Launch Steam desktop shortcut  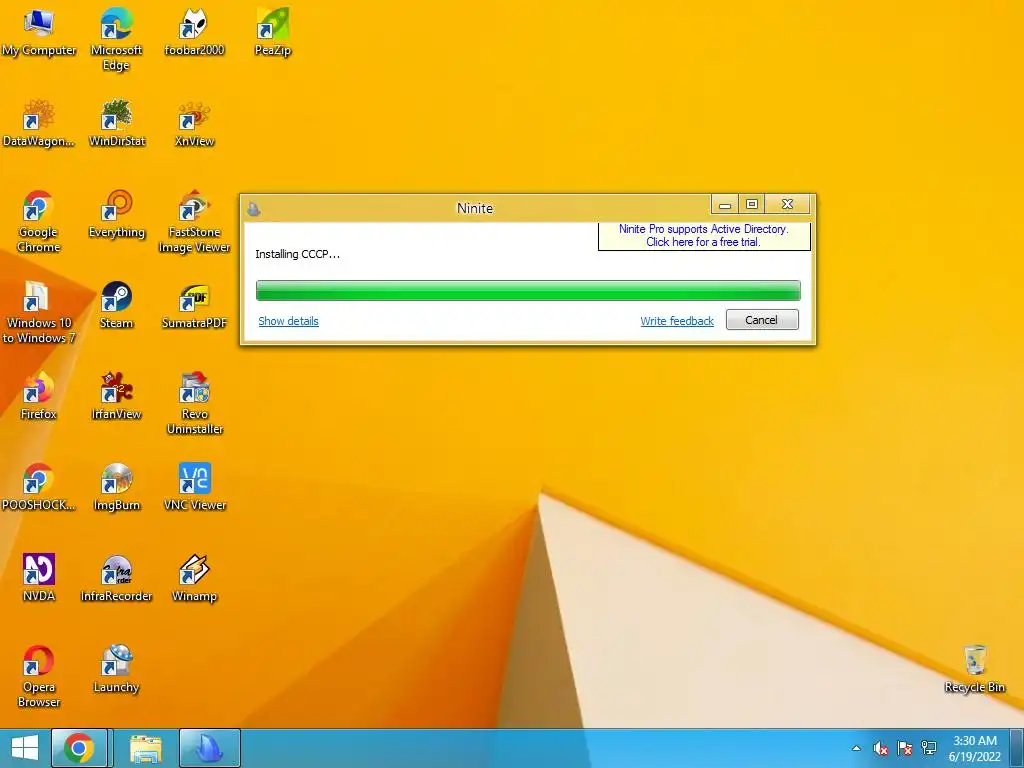[116, 306]
